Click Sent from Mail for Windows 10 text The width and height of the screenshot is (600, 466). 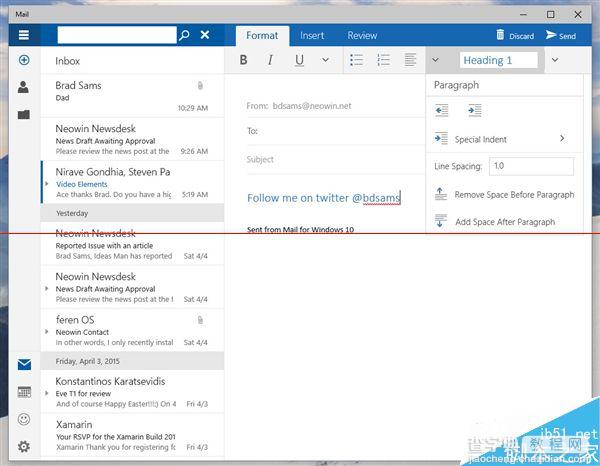pos(300,230)
